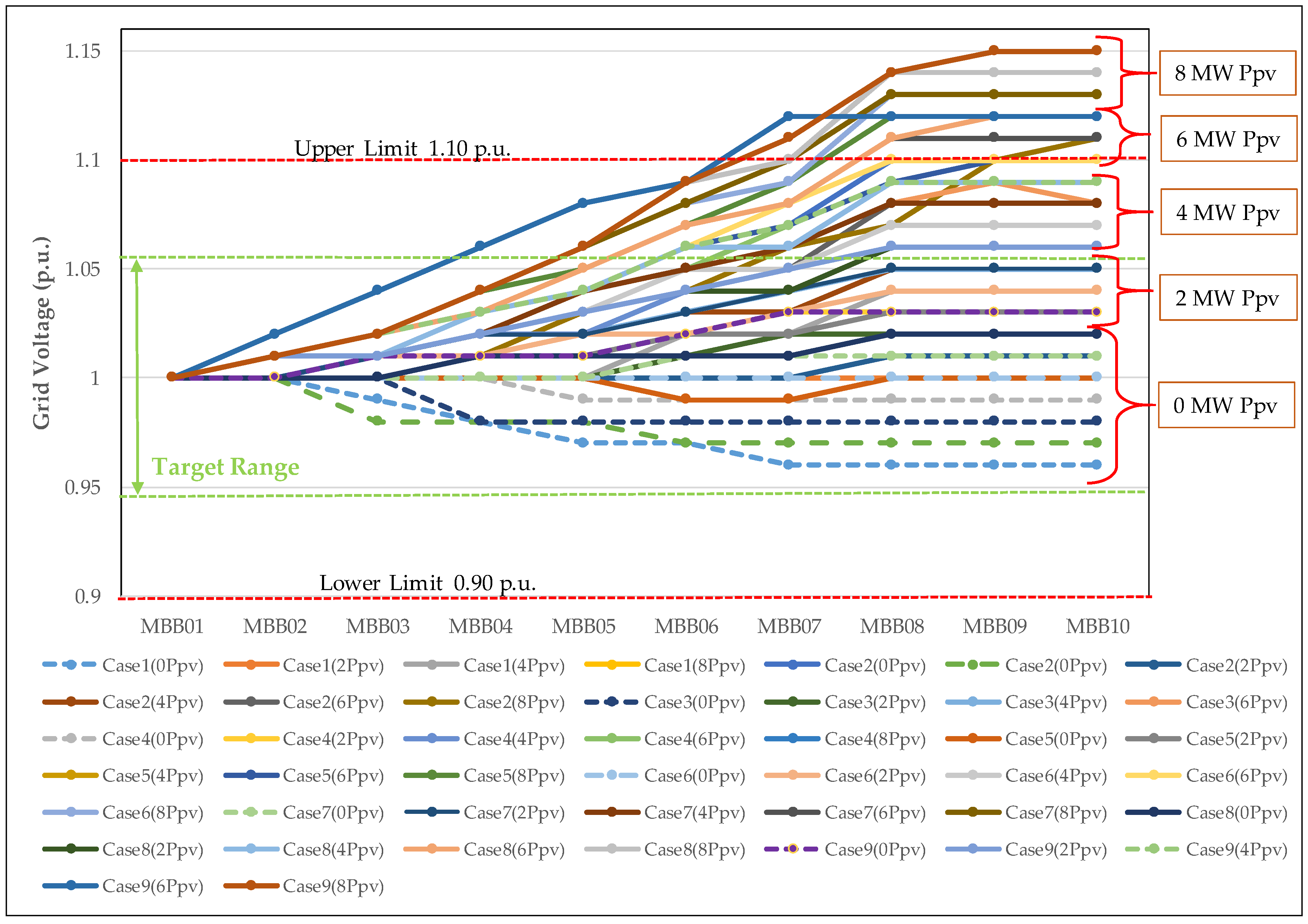Click the Case1(0Ppv) legend entry

(x=152, y=665)
